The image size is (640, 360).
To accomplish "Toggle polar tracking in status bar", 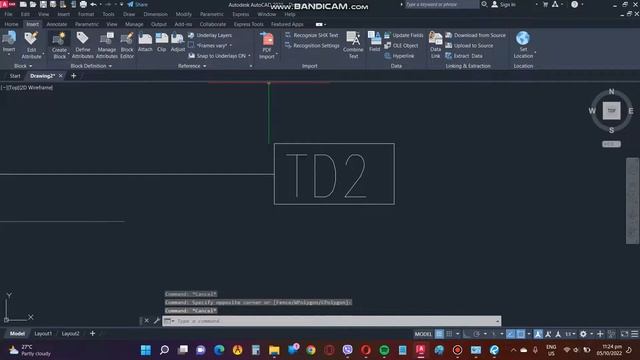I will point(476,334).
